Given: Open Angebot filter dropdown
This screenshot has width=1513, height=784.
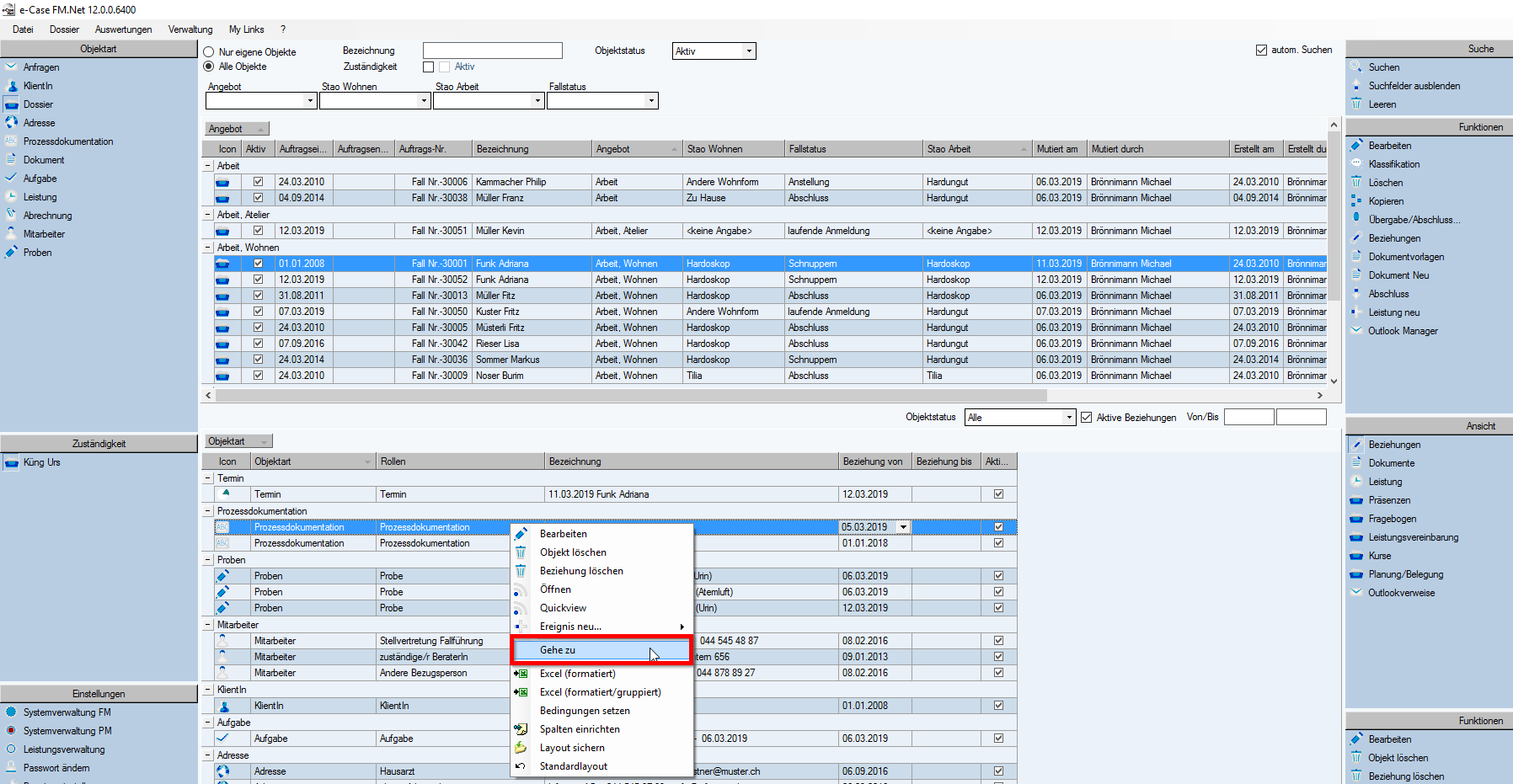Looking at the screenshot, I should [310, 101].
